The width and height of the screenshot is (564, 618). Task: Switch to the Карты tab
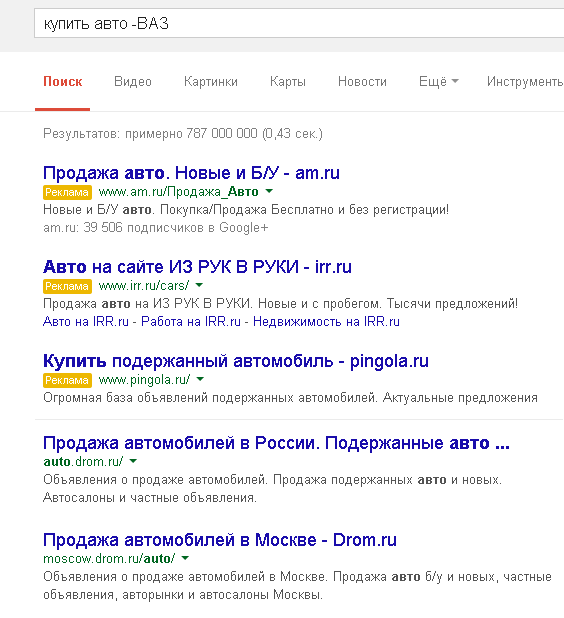tap(288, 82)
